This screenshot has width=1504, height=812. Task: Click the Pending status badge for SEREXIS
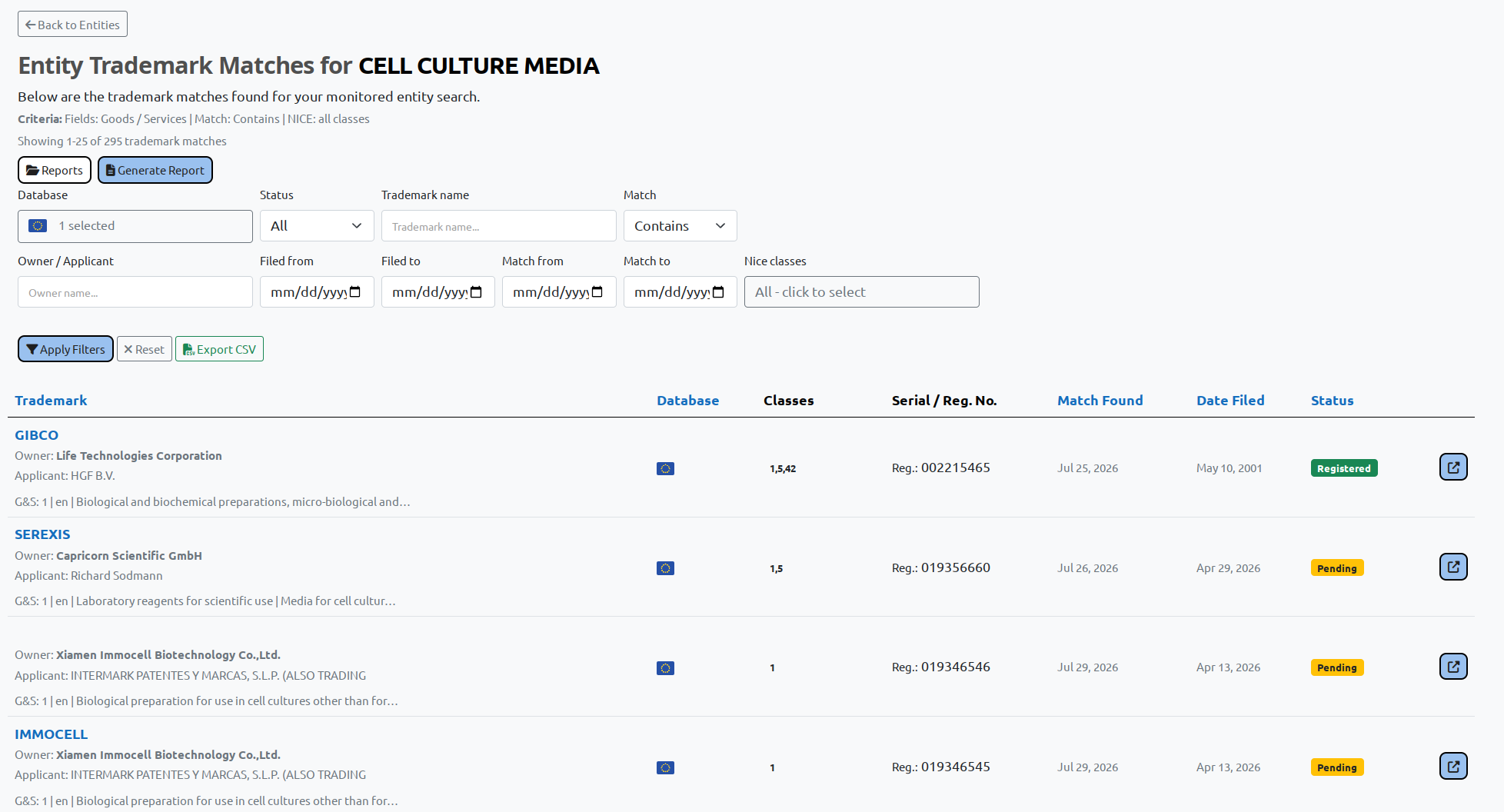(1337, 568)
